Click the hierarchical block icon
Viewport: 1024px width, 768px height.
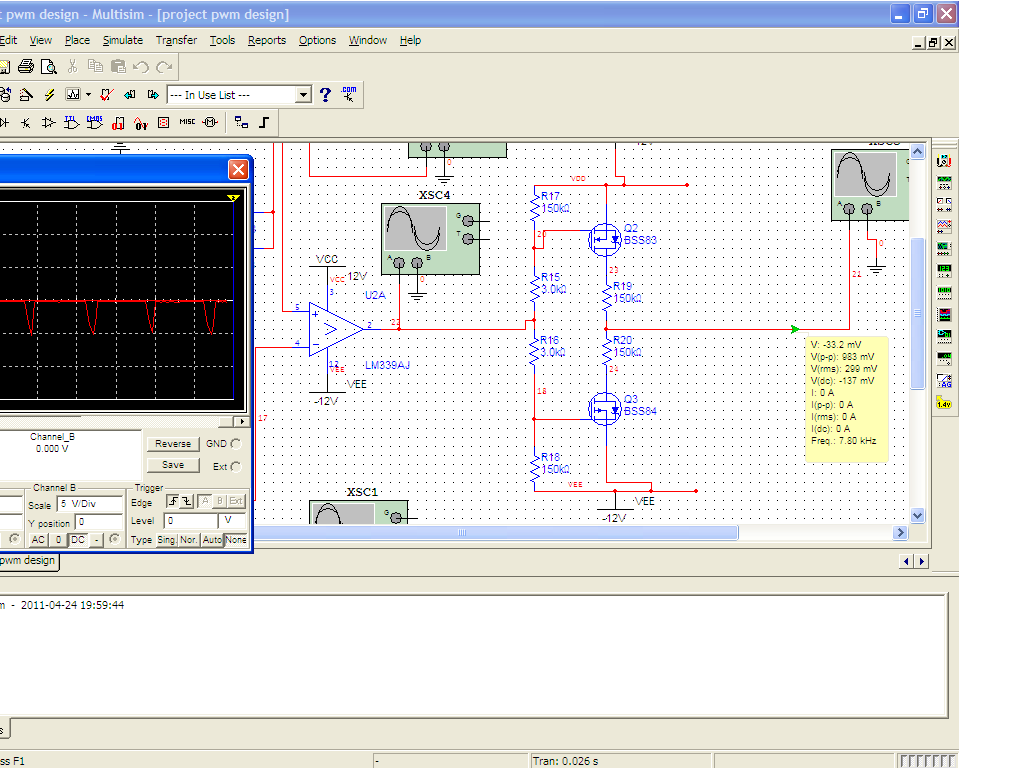click(x=242, y=122)
